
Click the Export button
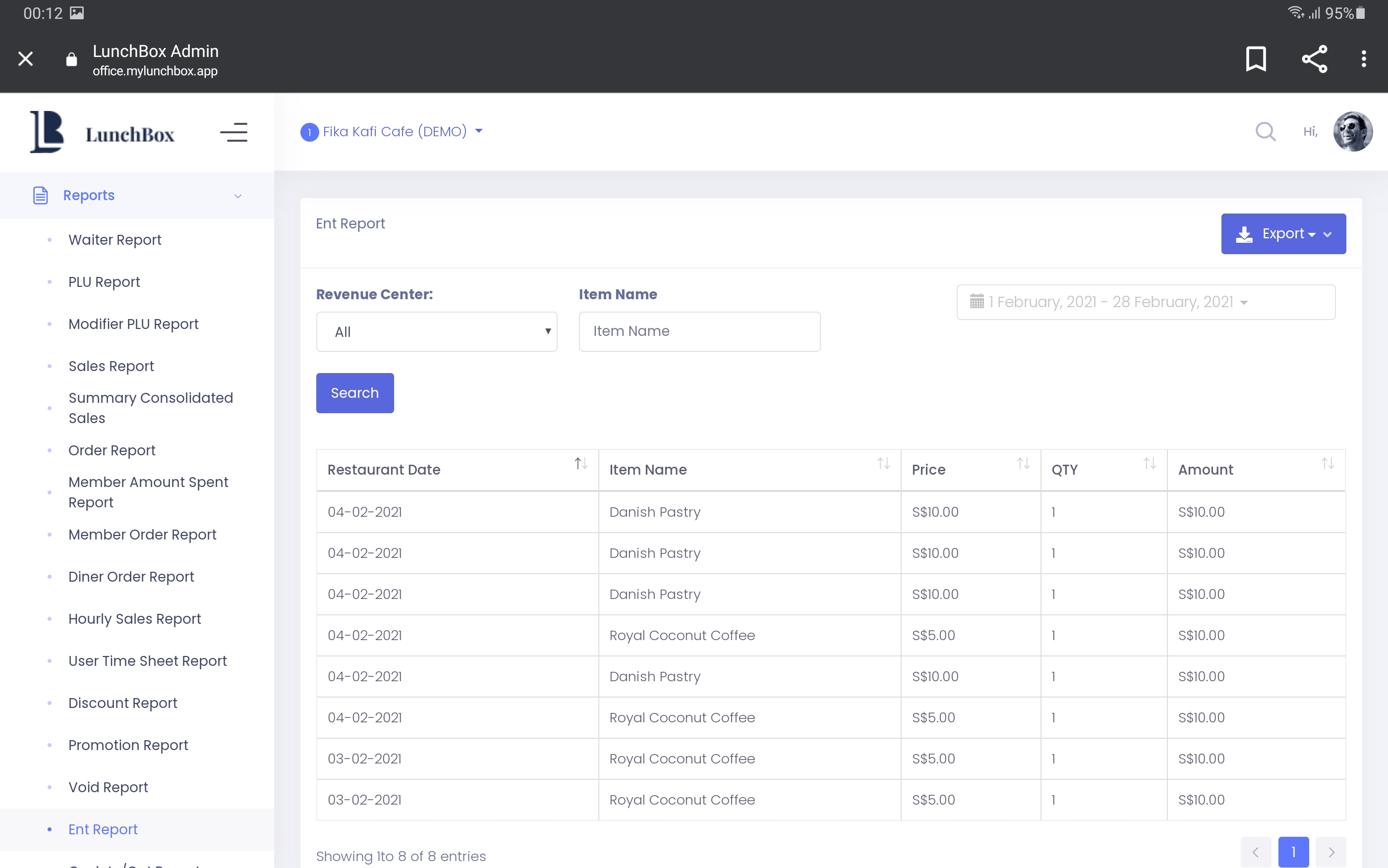1282,234
